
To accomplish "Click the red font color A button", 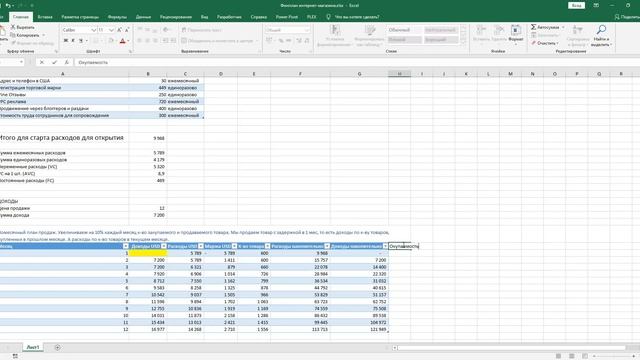I will [x=122, y=41].
